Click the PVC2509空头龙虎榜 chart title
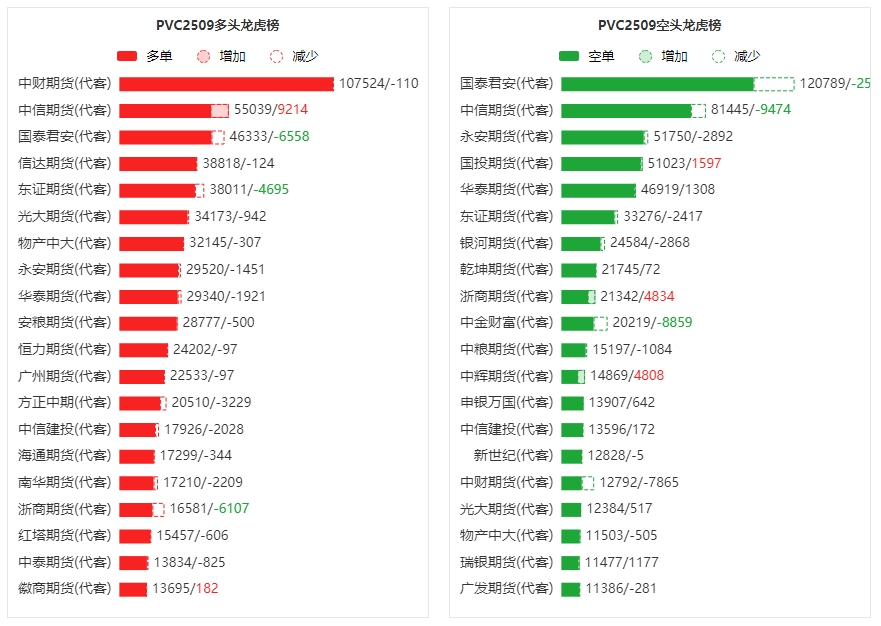881x626 pixels. point(659,25)
